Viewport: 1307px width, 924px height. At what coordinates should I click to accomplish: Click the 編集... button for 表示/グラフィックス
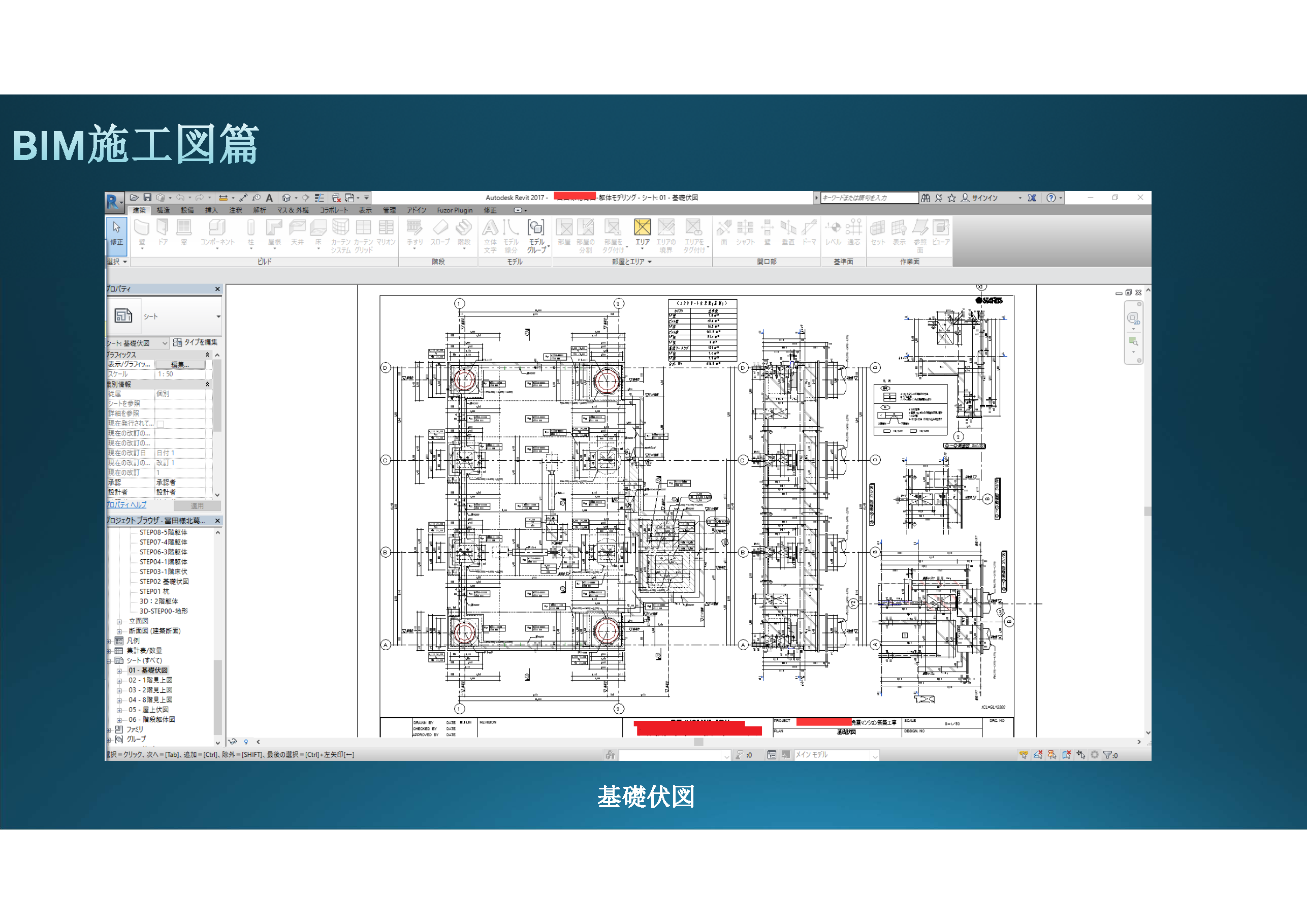click(x=180, y=364)
